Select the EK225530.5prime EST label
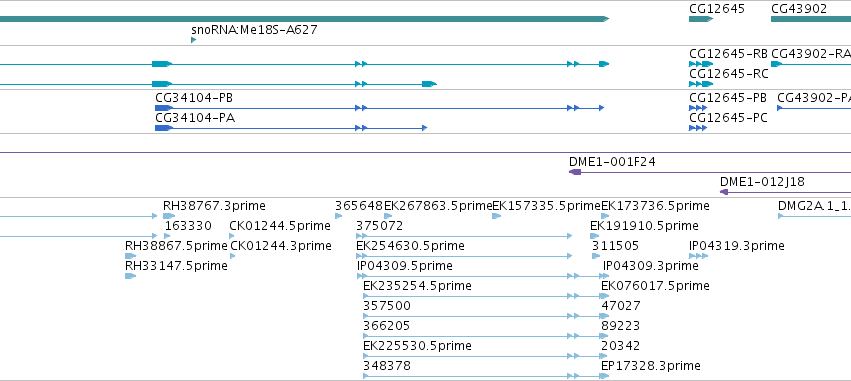 coord(417,346)
